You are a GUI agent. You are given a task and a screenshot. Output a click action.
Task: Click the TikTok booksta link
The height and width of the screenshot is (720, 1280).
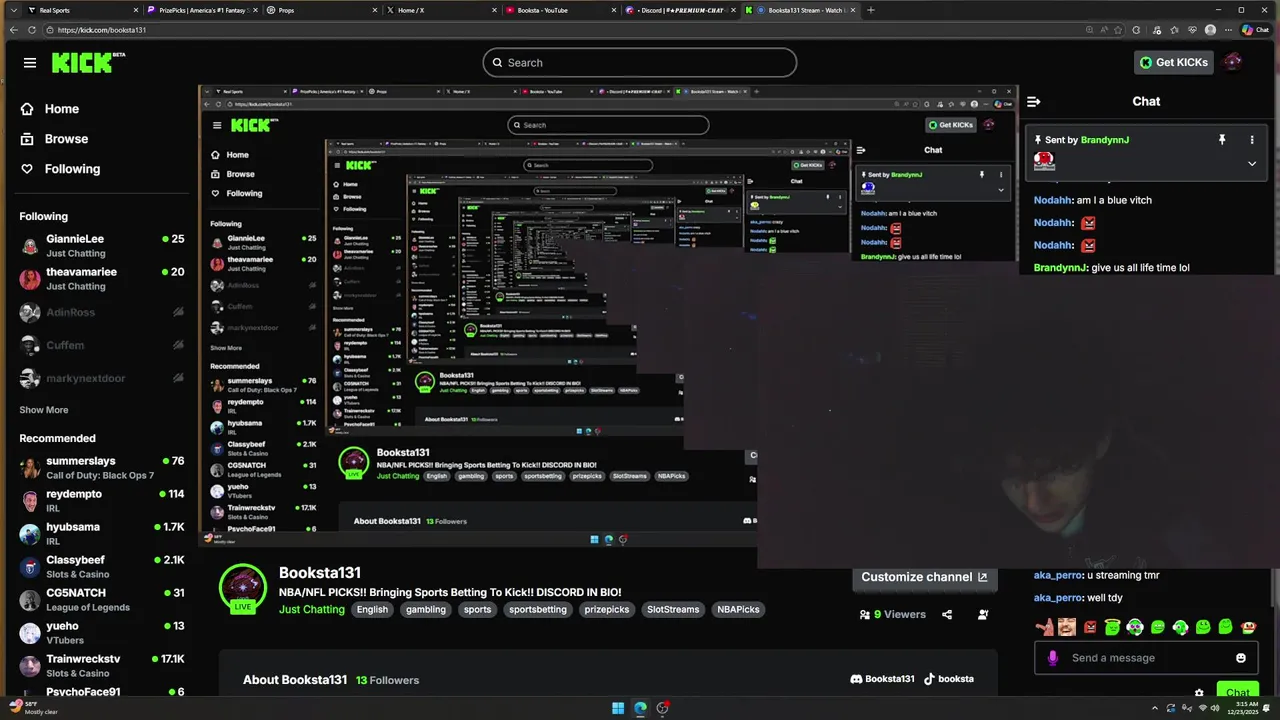(948, 679)
